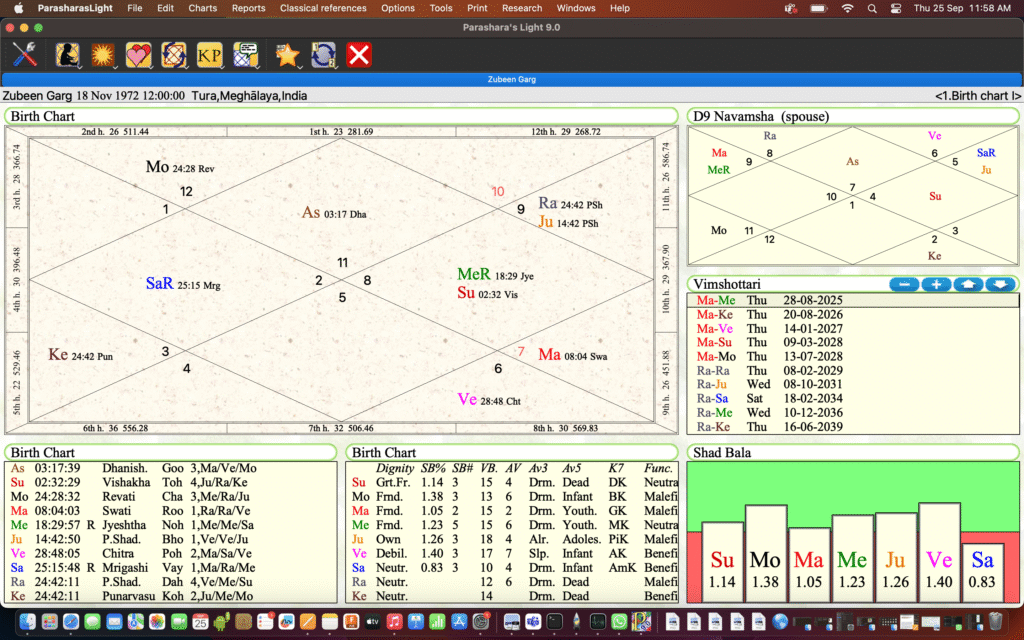Open the Research menu
Image resolution: width=1024 pixels, height=640 pixels.
click(x=522, y=8)
